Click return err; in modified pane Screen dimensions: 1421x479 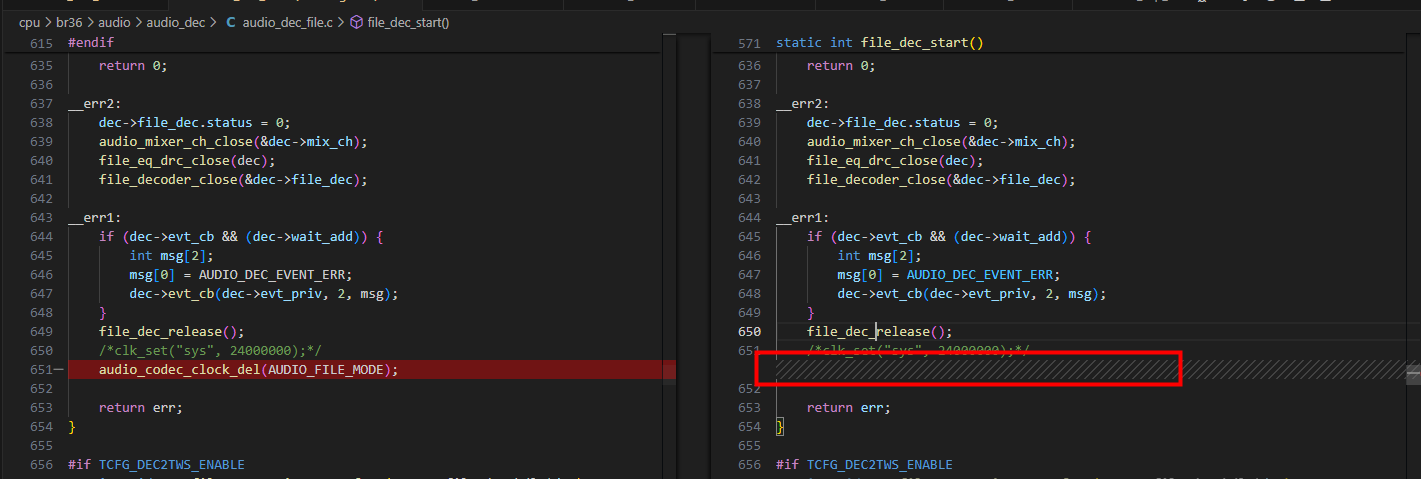[x=848, y=408]
